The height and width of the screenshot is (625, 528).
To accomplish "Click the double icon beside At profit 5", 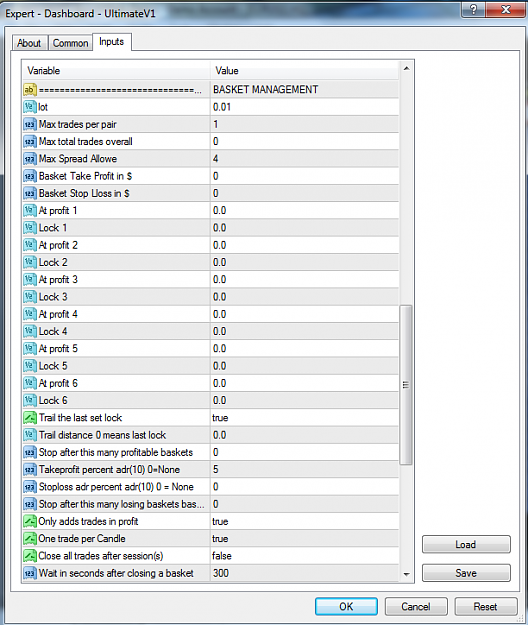I will tap(30, 349).
